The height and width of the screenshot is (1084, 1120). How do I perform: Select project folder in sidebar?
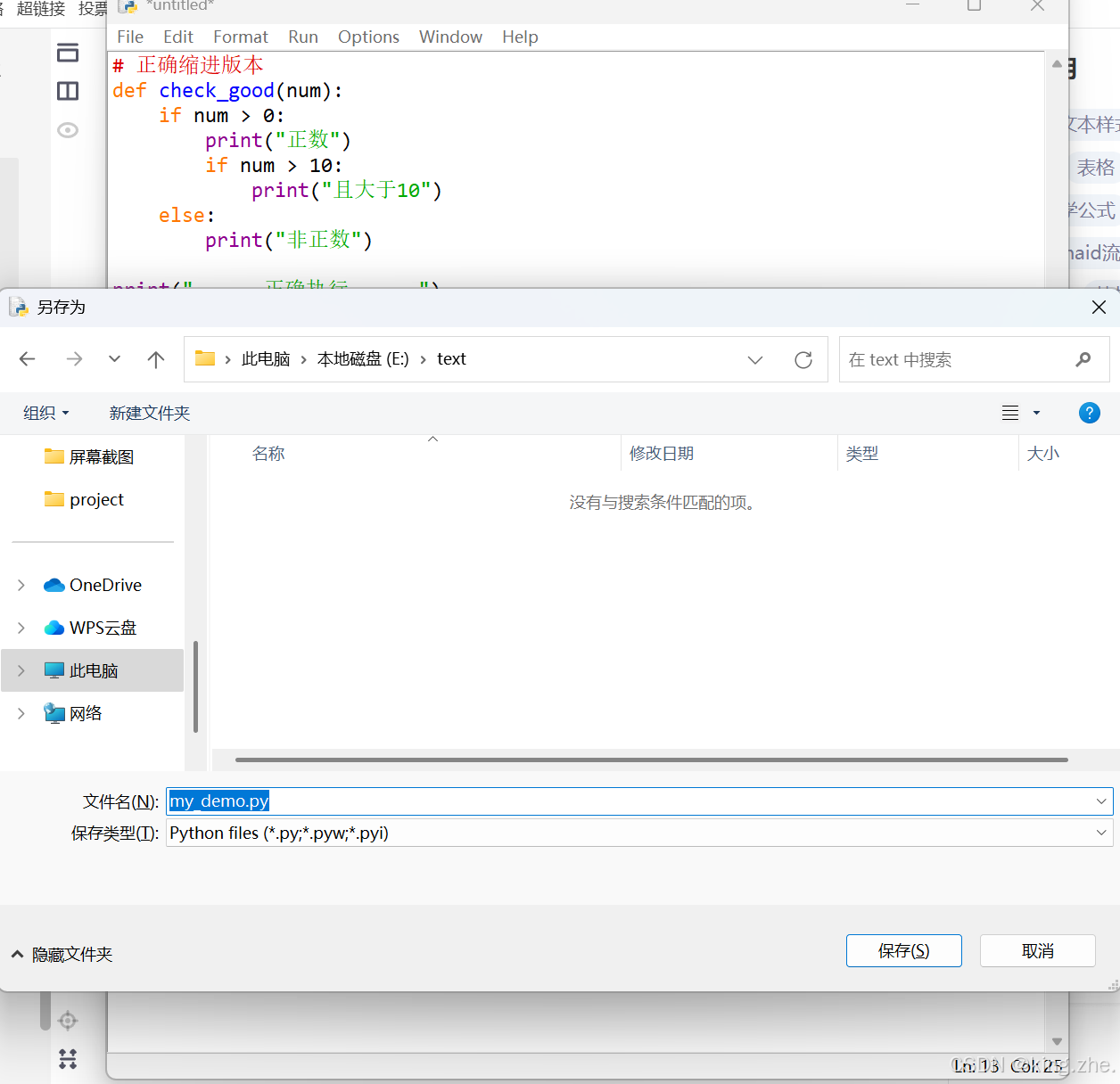(85, 499)
